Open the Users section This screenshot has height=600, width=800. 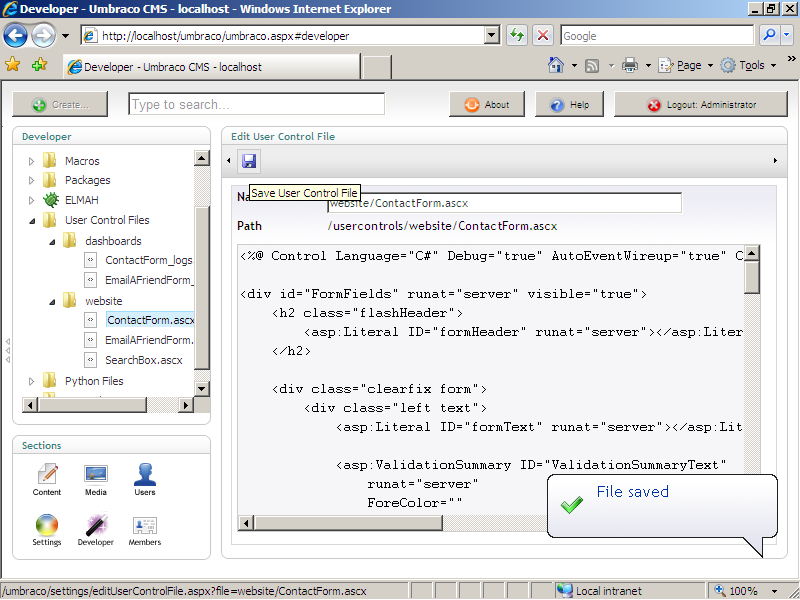(145, 480)
